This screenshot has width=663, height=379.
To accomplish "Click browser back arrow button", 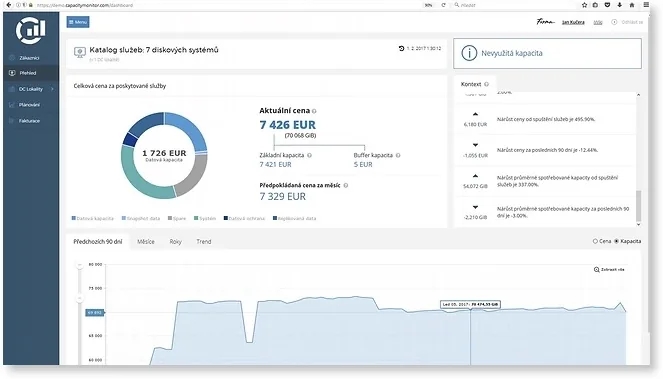I will [x=8, y=5].
